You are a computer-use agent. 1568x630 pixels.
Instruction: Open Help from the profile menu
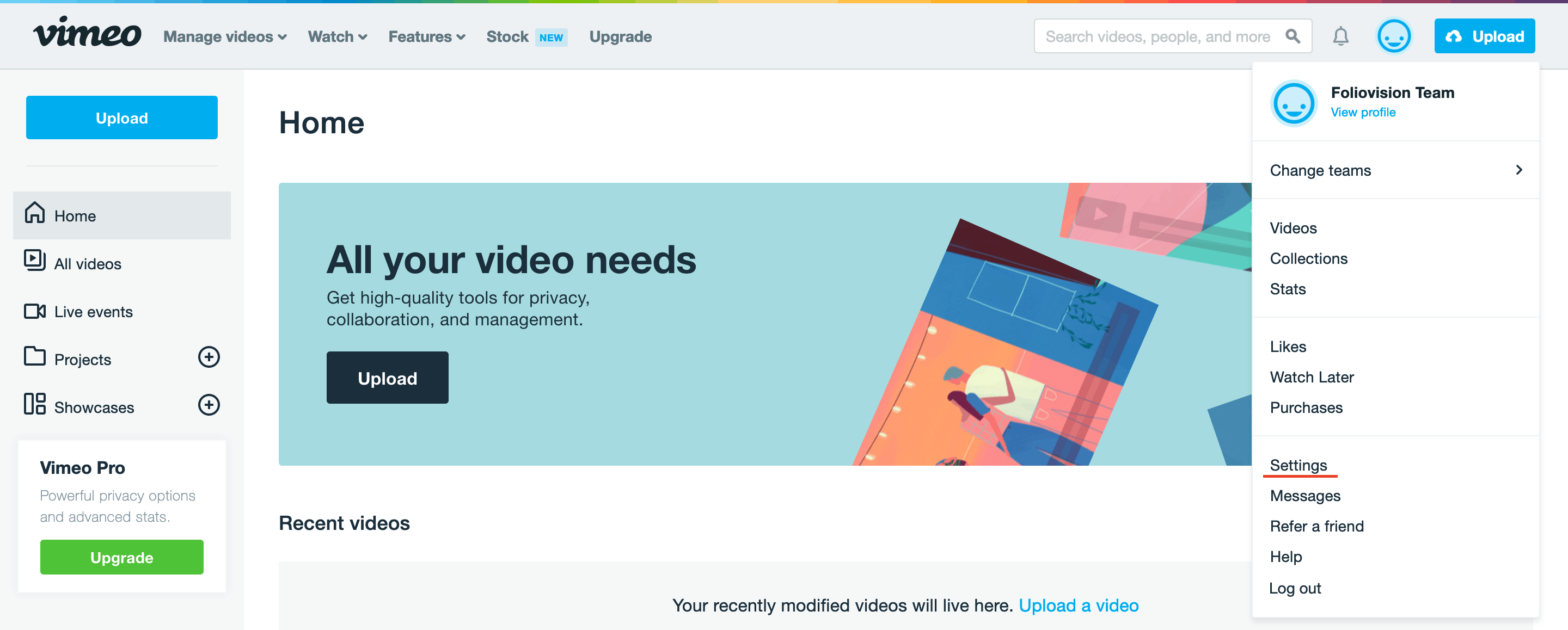(1285, 557)
